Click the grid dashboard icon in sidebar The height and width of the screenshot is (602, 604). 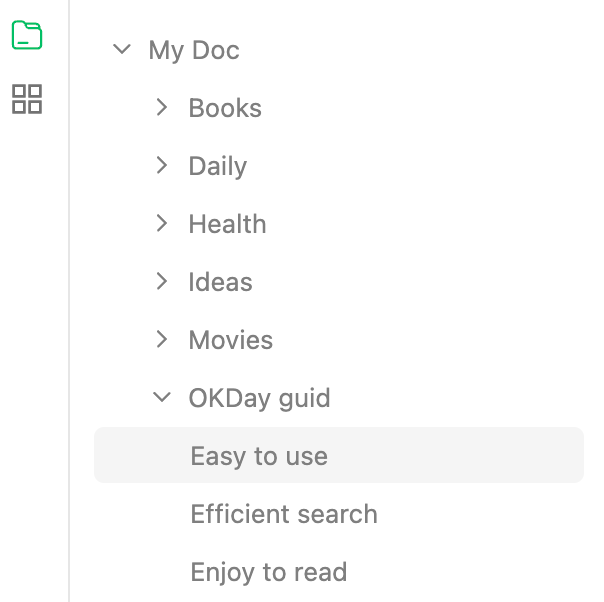click(27, 99)
